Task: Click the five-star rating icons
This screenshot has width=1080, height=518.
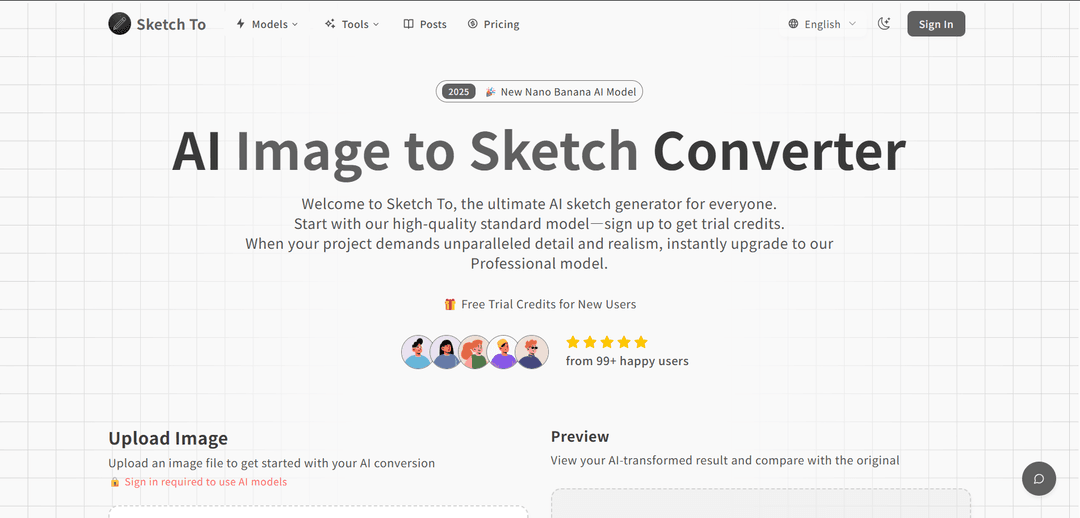Action: (607, 342)
